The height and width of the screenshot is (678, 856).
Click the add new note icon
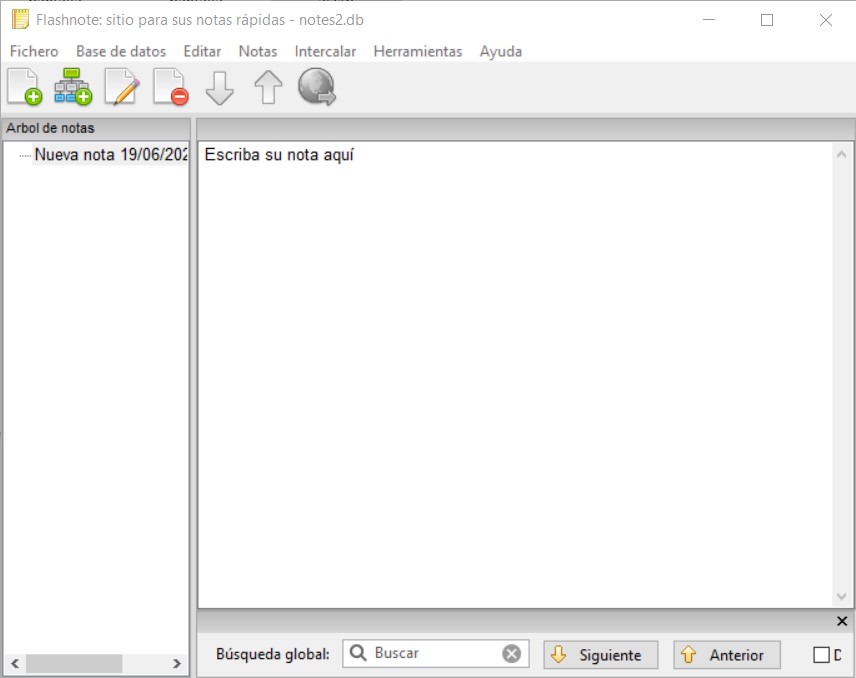coord(24,87)
